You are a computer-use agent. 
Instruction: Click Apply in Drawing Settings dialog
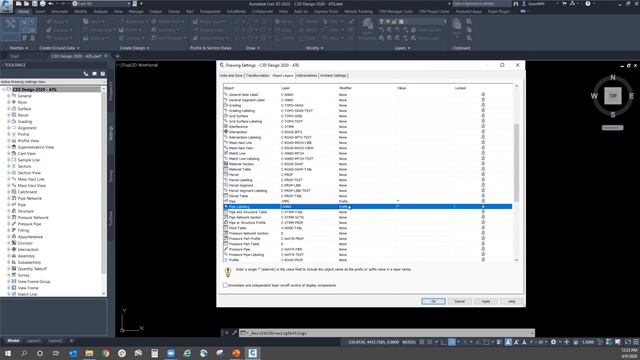485,301
